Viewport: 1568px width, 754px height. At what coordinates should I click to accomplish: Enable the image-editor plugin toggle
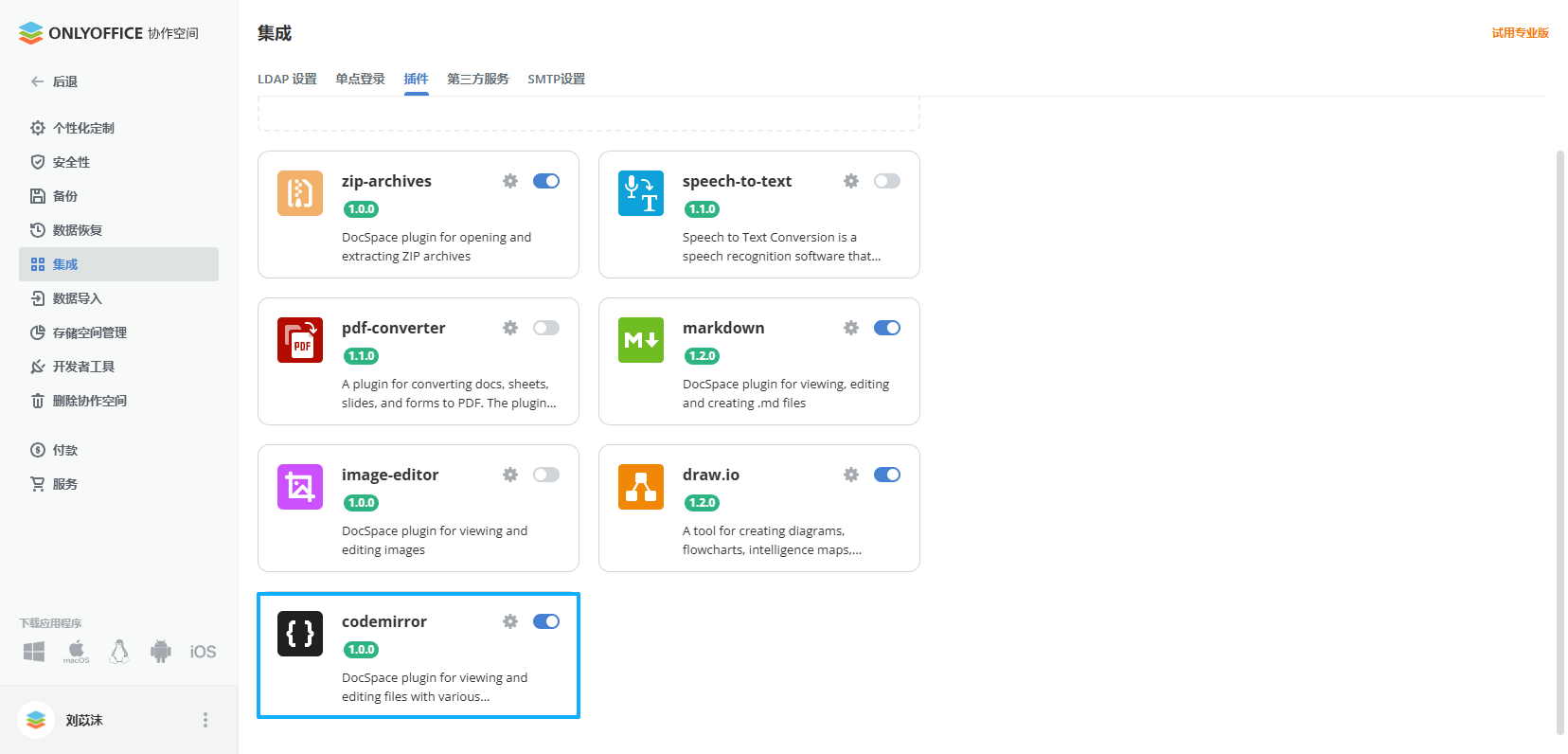tap(546, 475)
